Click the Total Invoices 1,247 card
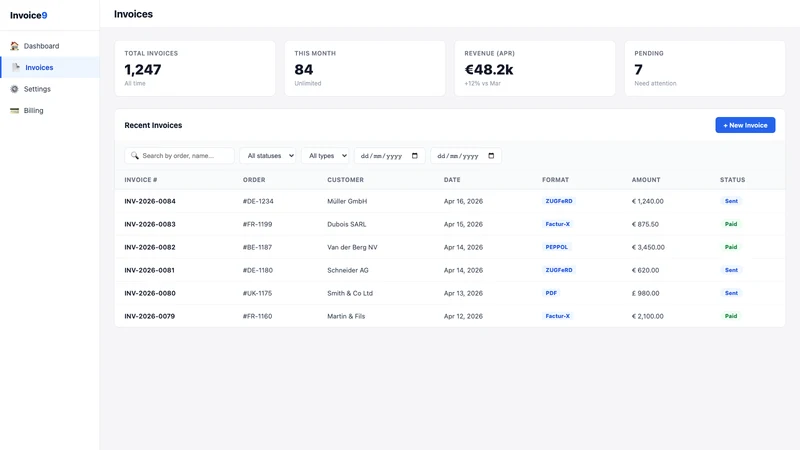The height and width of the screenshot is (450, 800). tap(195, 68)
